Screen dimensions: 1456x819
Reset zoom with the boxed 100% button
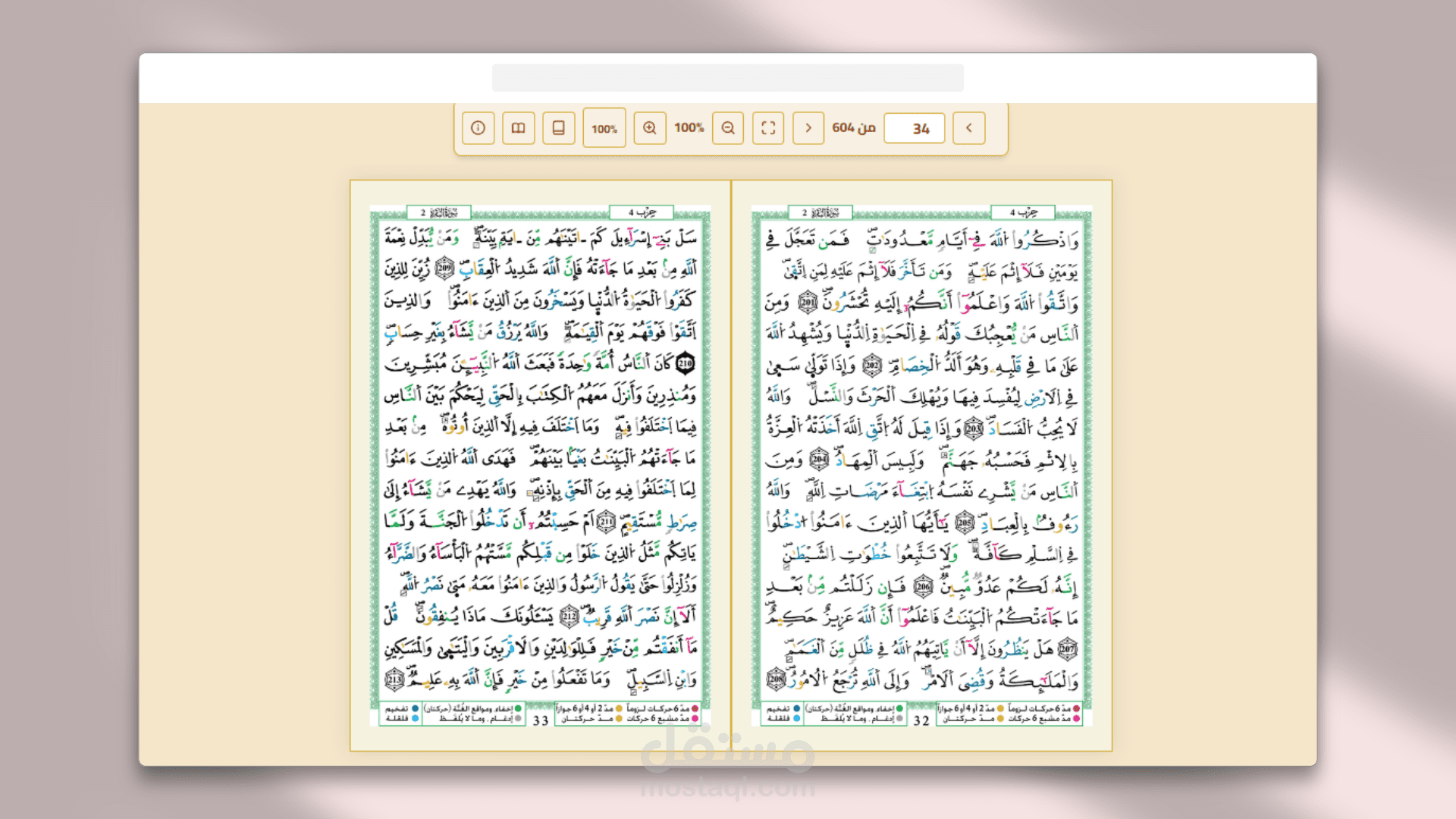coord(604,128)
